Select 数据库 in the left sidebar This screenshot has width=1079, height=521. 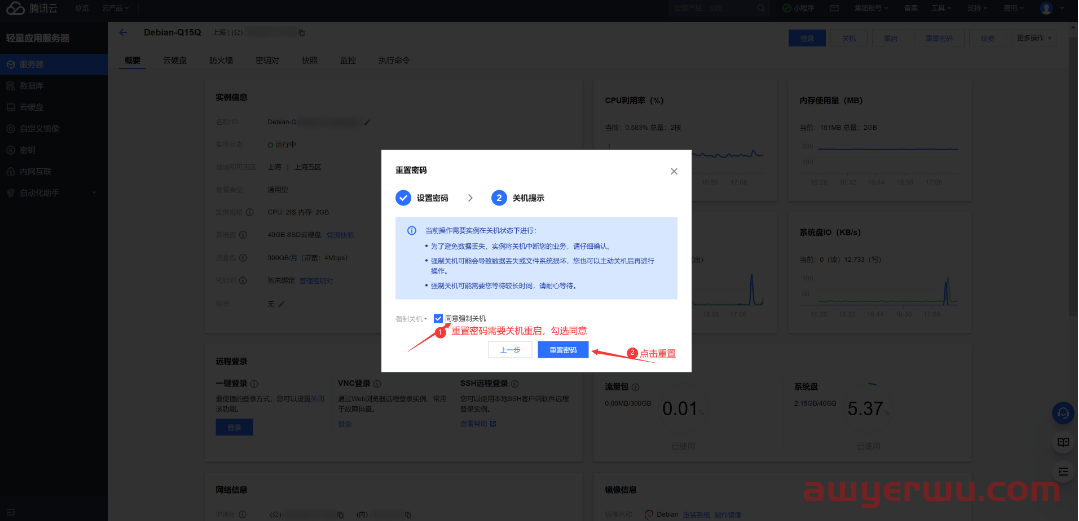54,86
